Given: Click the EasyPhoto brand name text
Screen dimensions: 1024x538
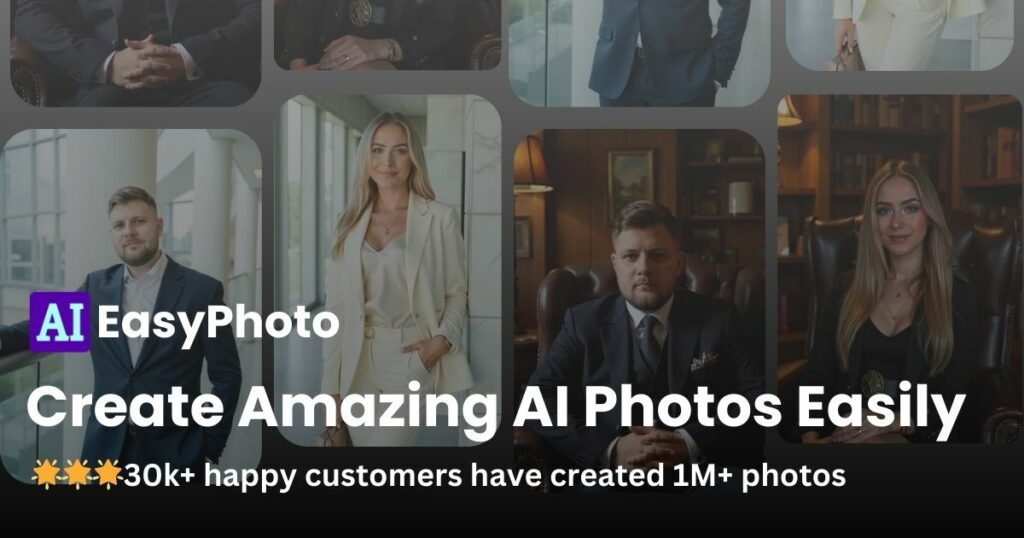Looking at the screenshot, I should pos(218,323).
